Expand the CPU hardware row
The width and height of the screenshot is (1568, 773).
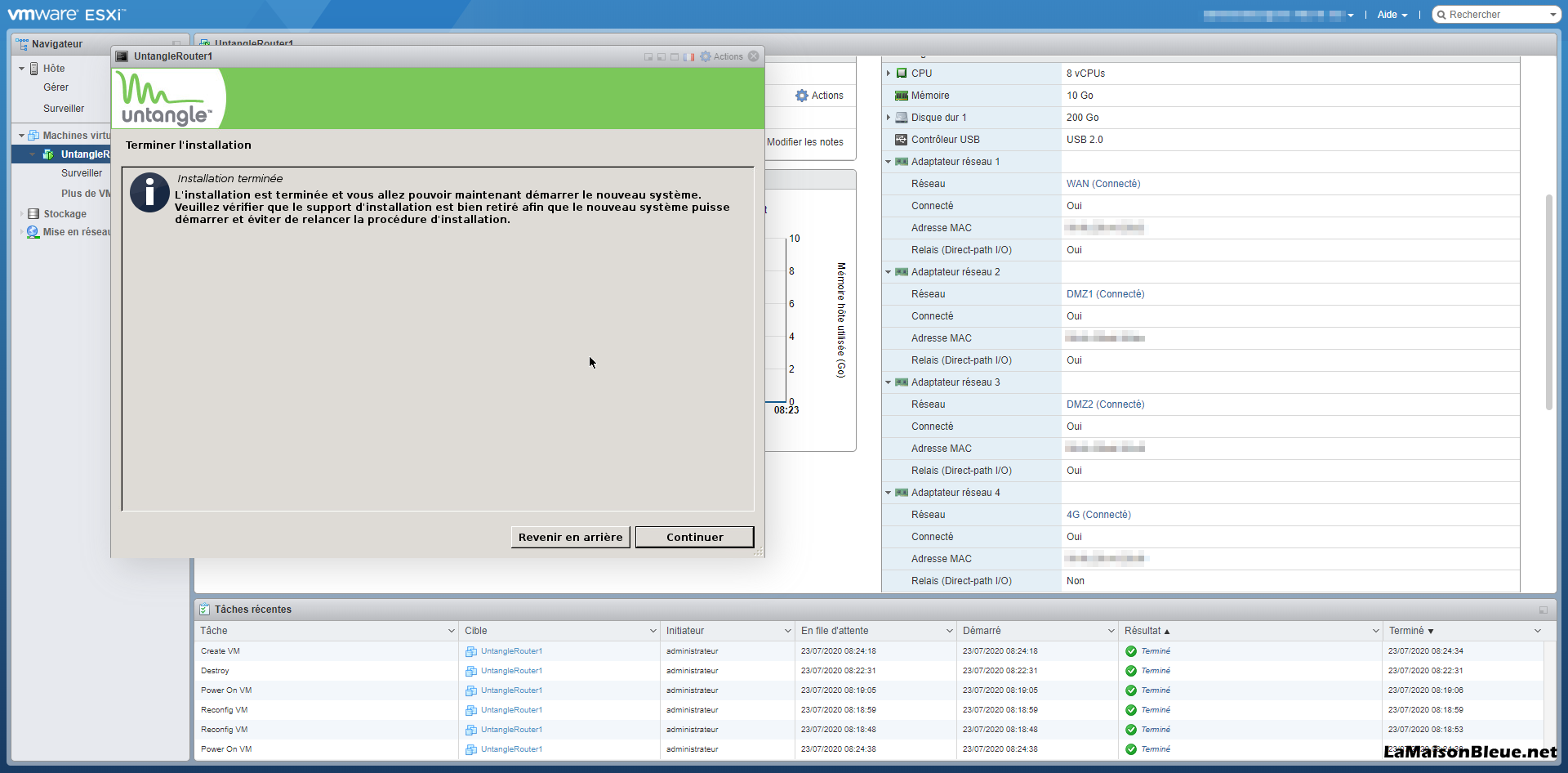[889, 74]
